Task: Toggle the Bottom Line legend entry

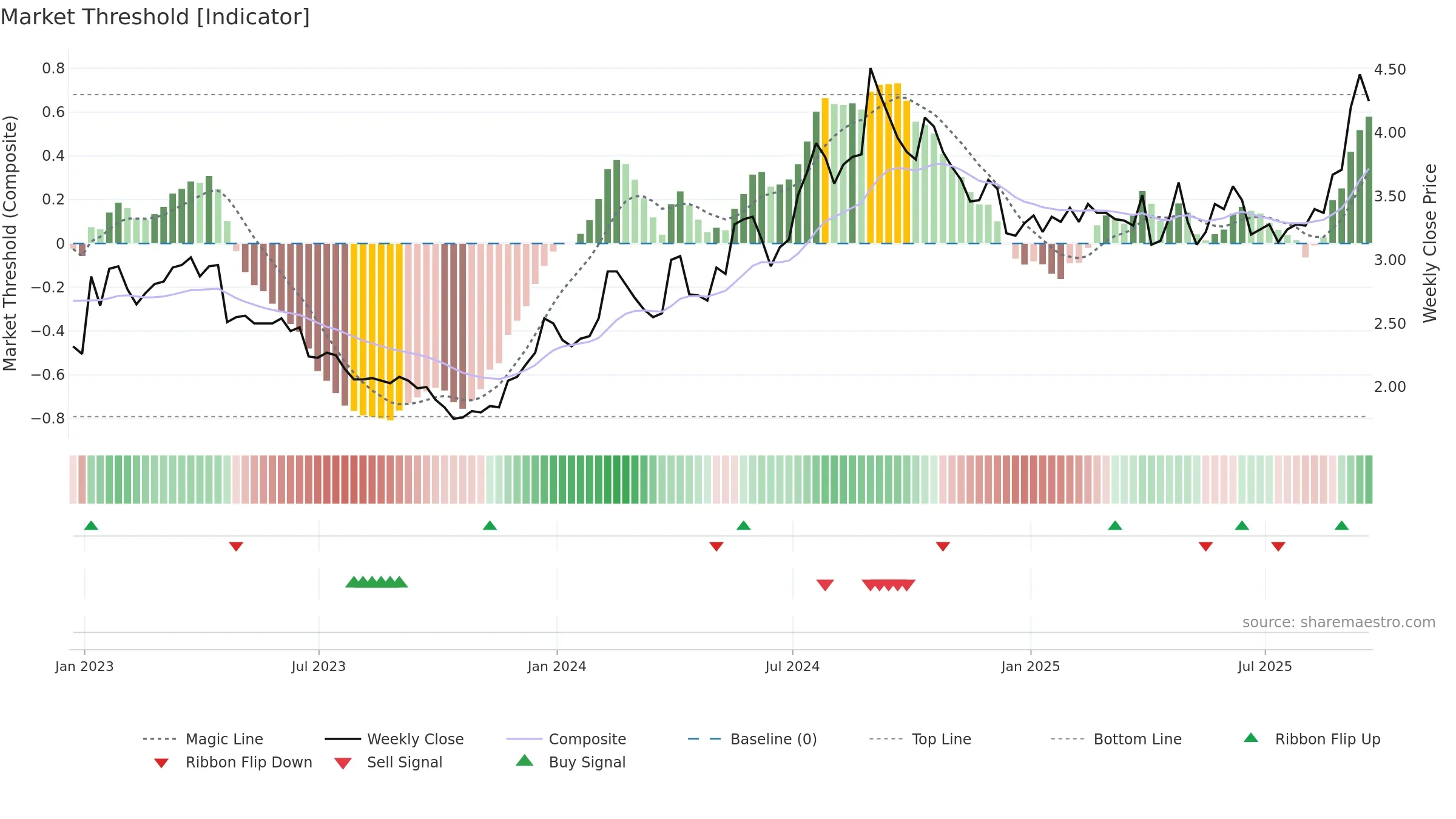Action: tap(1116, 739)
